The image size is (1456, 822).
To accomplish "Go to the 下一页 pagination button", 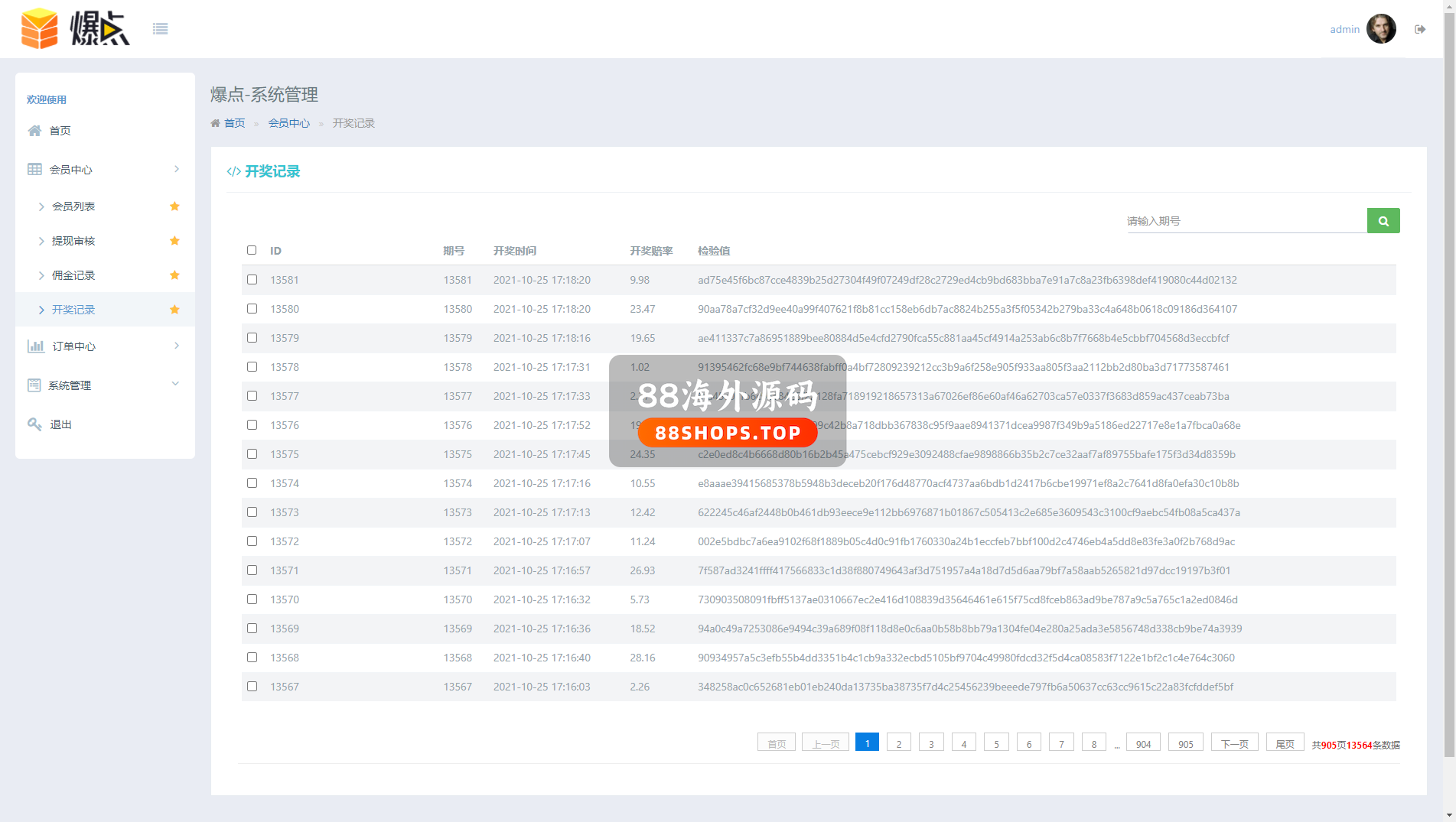I will [1234, 744].
